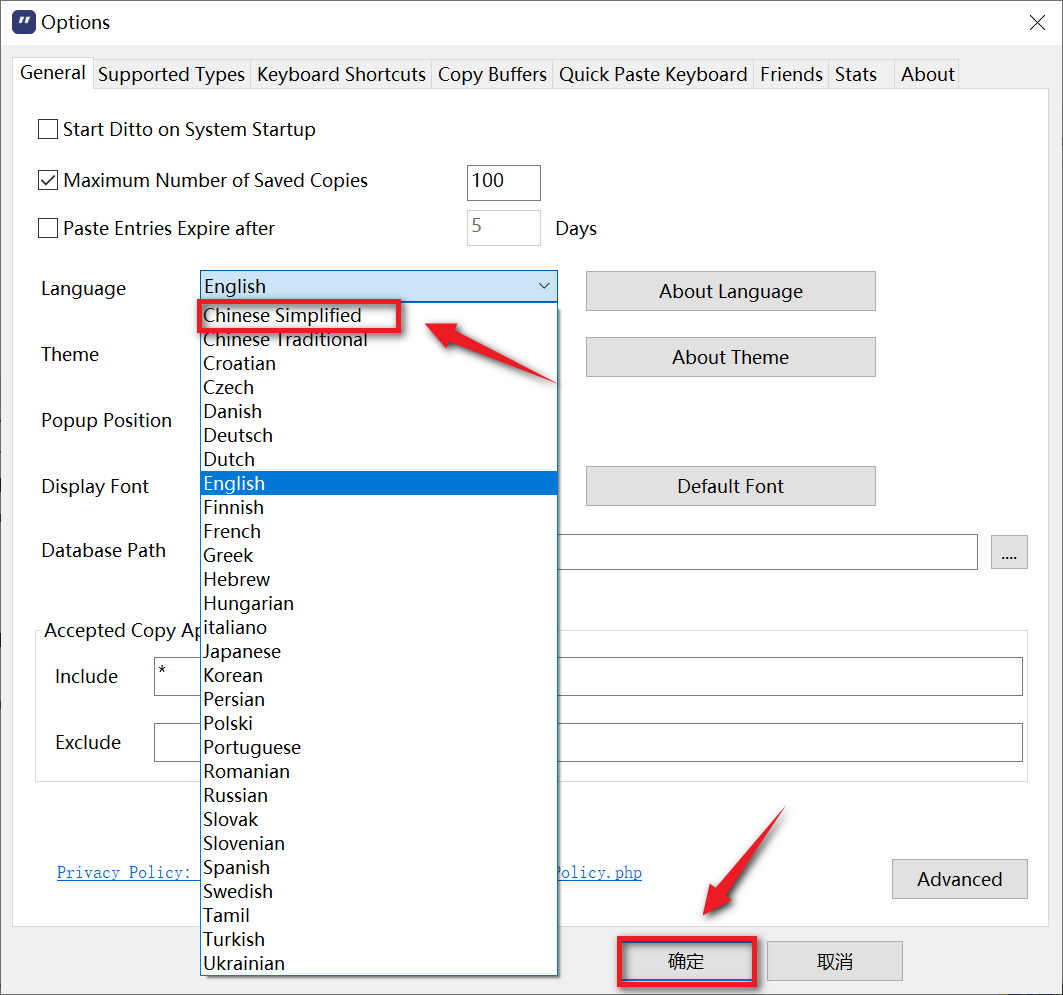The image size is (1063, 995).
Task: Select Dutch from the language list
Action: [x=379, y=460]
